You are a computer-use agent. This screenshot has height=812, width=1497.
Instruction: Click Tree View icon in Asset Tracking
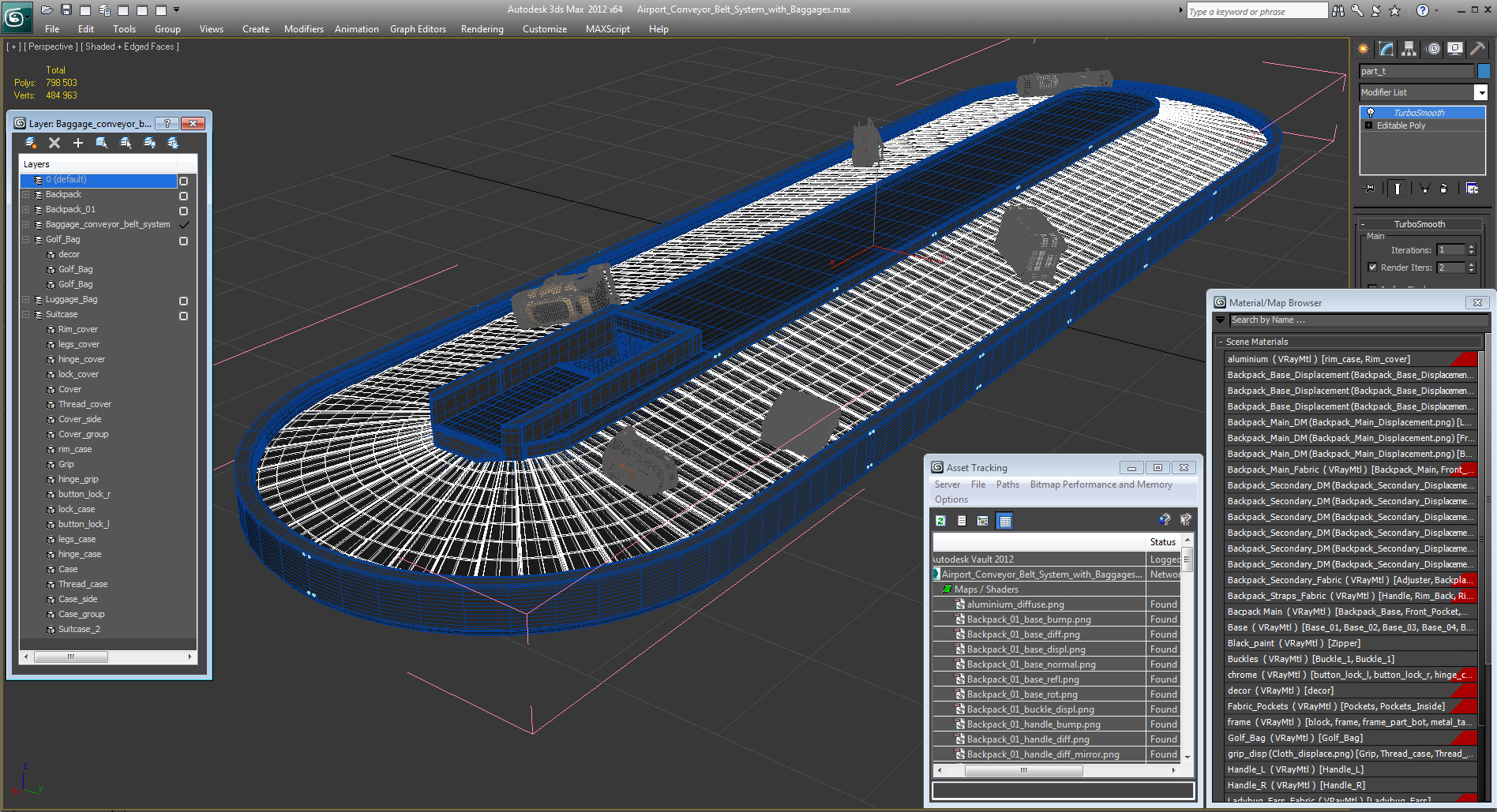[x=983, y=521]
